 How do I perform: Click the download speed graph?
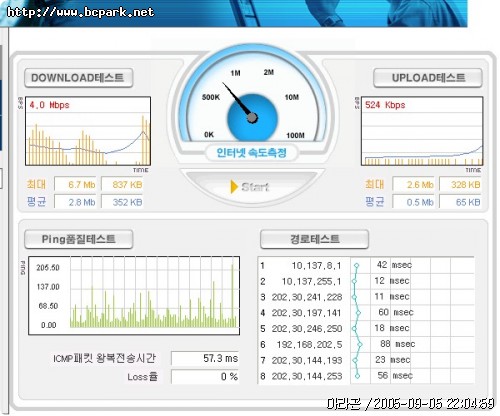(88, 131)
